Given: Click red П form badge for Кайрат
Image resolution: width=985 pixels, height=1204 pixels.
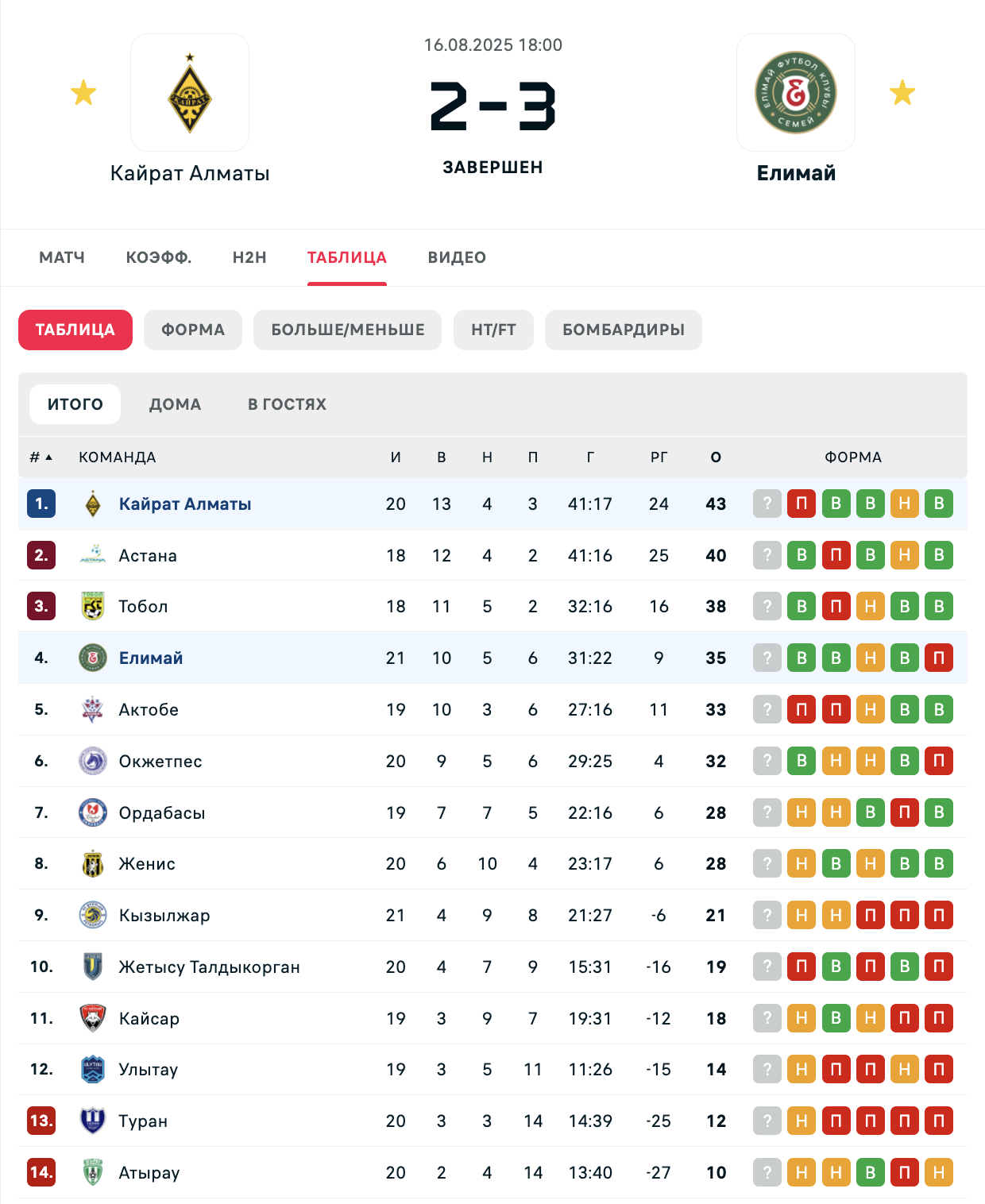Looking at the screenshot, I should tap(802, 504).
